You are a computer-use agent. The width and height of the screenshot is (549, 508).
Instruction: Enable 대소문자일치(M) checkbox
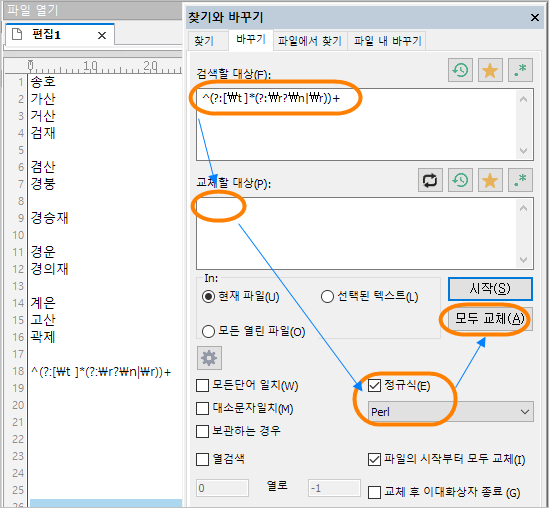(x=202, y=408)
